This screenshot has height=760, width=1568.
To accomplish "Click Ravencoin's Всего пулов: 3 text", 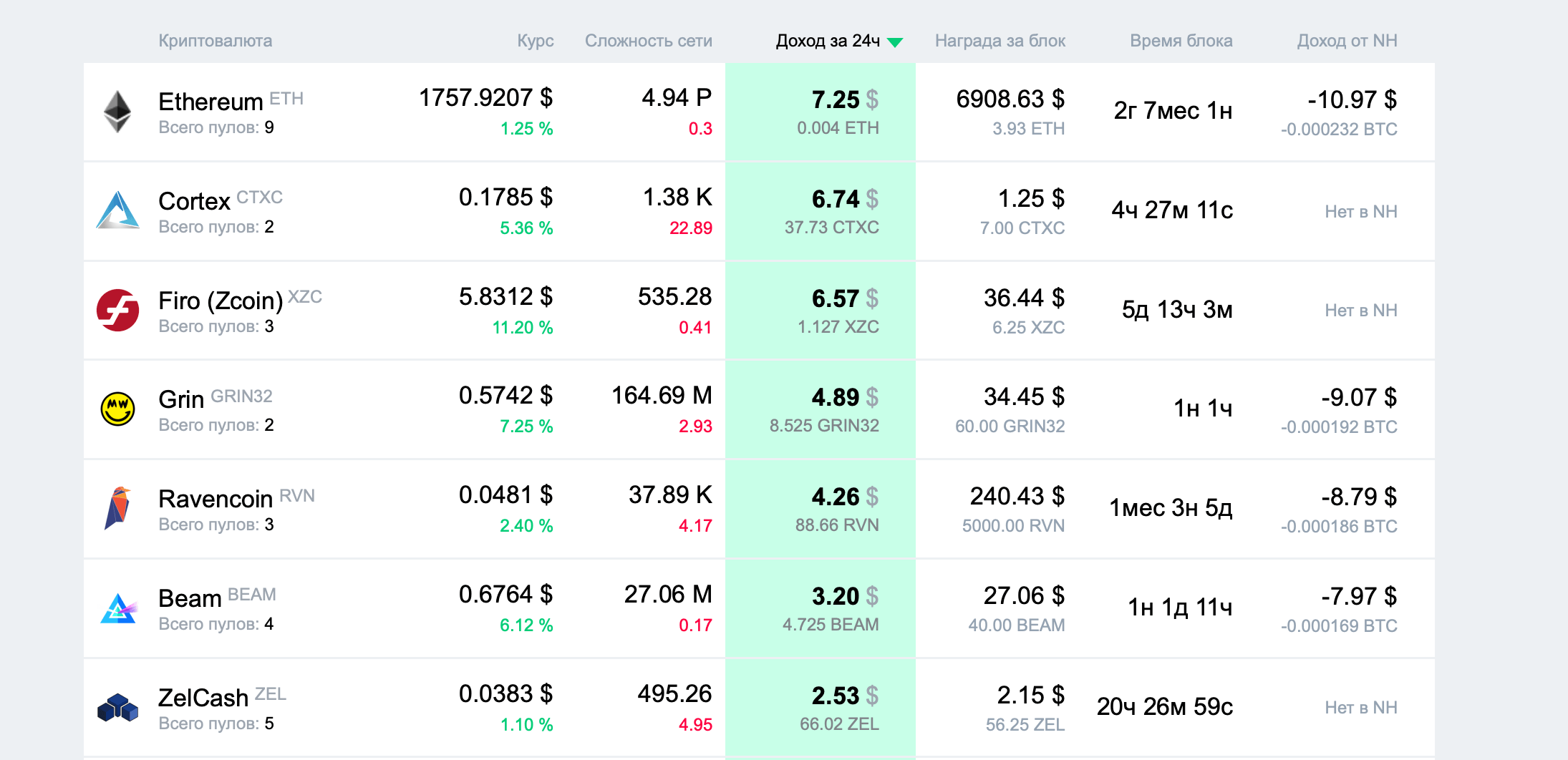I will (x=216, y=525).
